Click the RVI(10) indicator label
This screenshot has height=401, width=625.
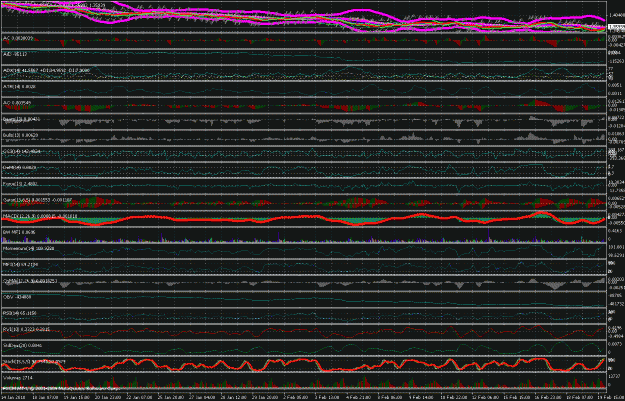(26, 329)
